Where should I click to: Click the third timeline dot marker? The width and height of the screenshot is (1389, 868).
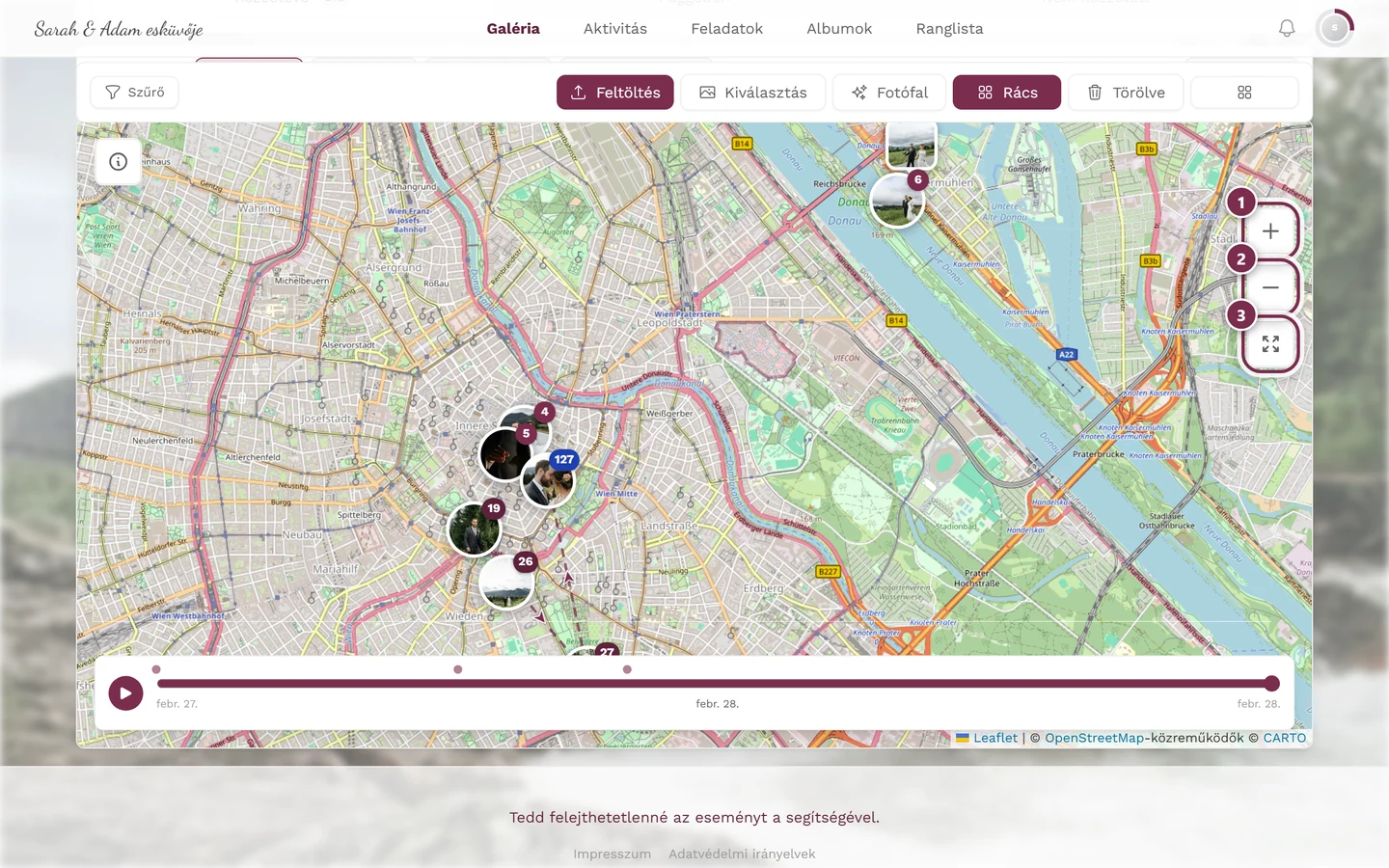627,669
